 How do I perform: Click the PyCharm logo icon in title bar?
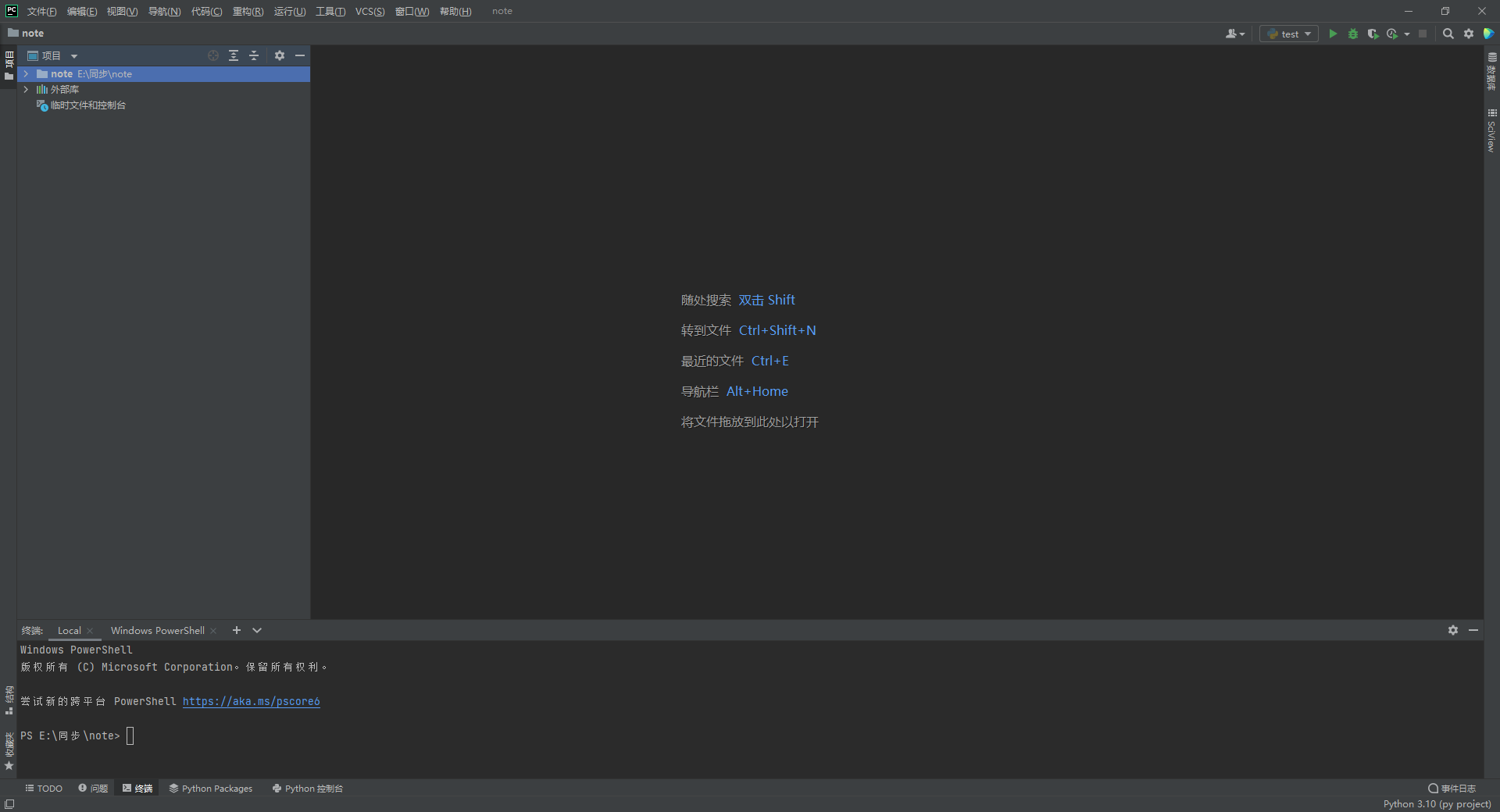click(12, 11)
